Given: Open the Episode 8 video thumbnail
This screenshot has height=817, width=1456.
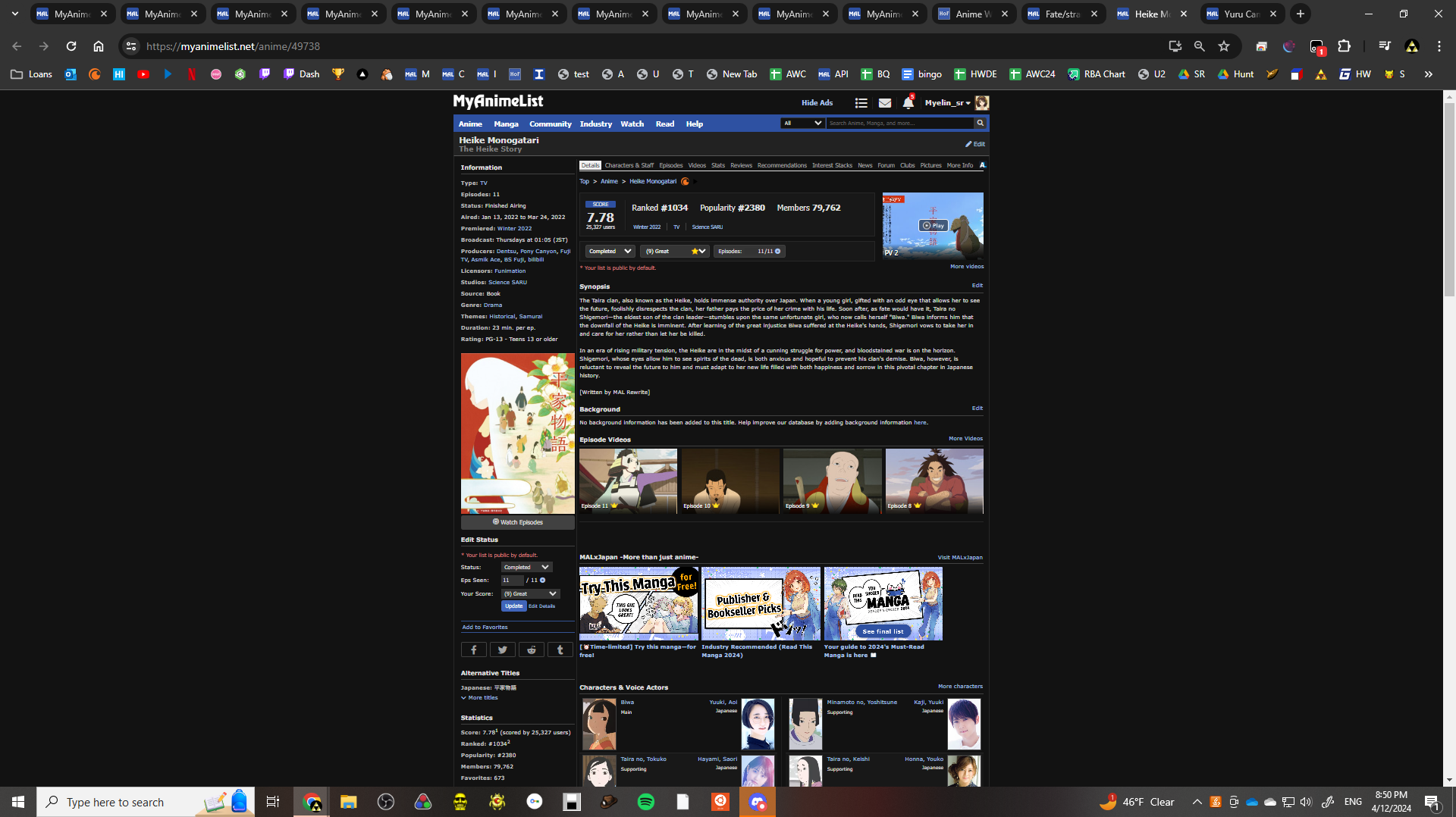Looking at the screenshot, I should click(x=934, y=480).
